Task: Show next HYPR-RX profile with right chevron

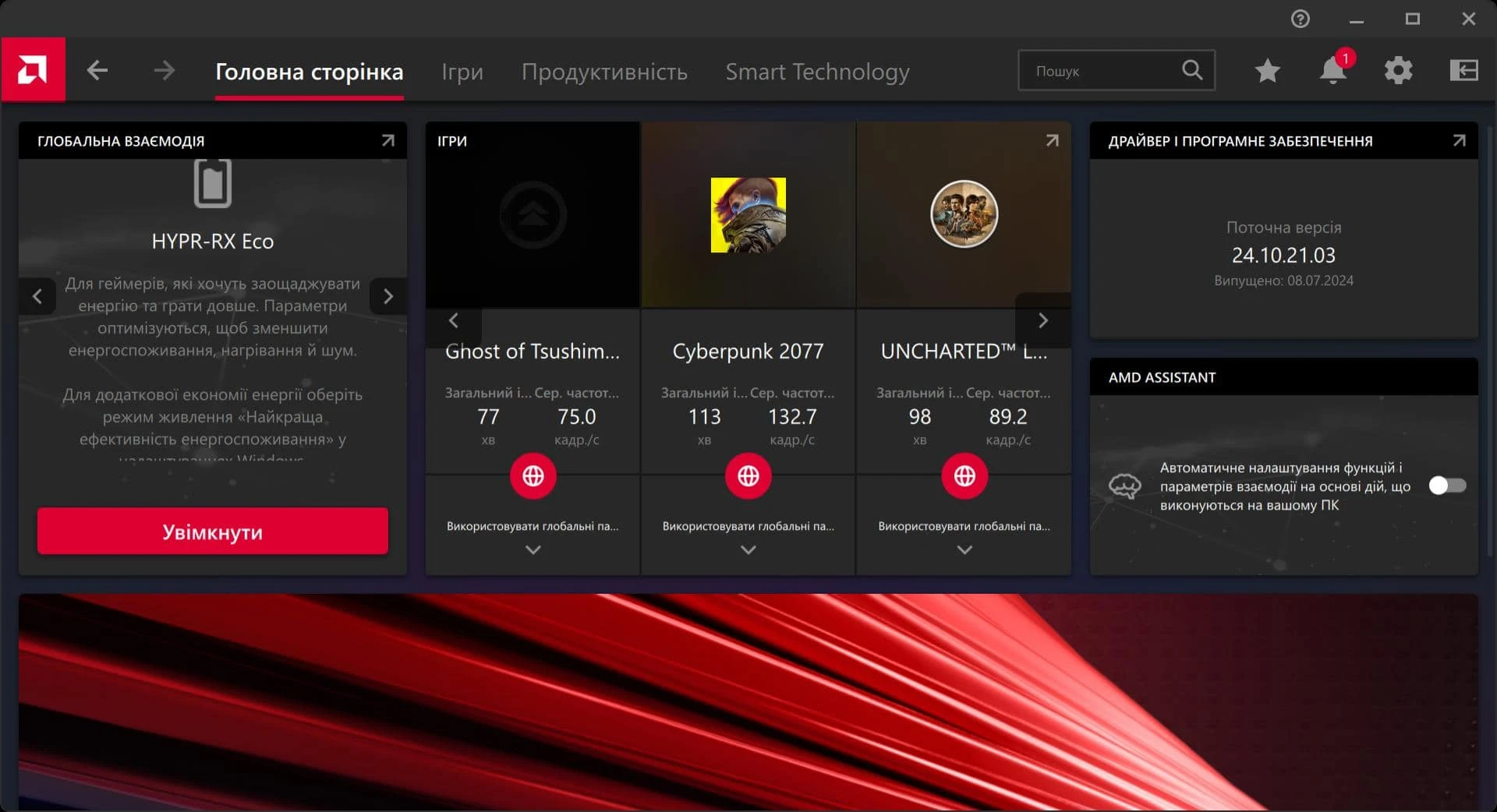Action: click(x=388, y=296)
